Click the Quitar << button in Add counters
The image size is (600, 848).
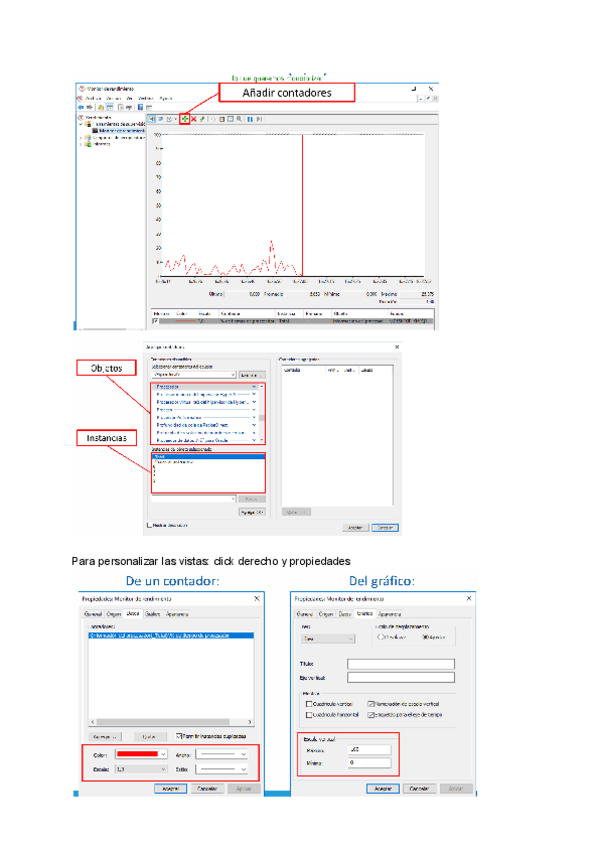click(x=296, y=512)
